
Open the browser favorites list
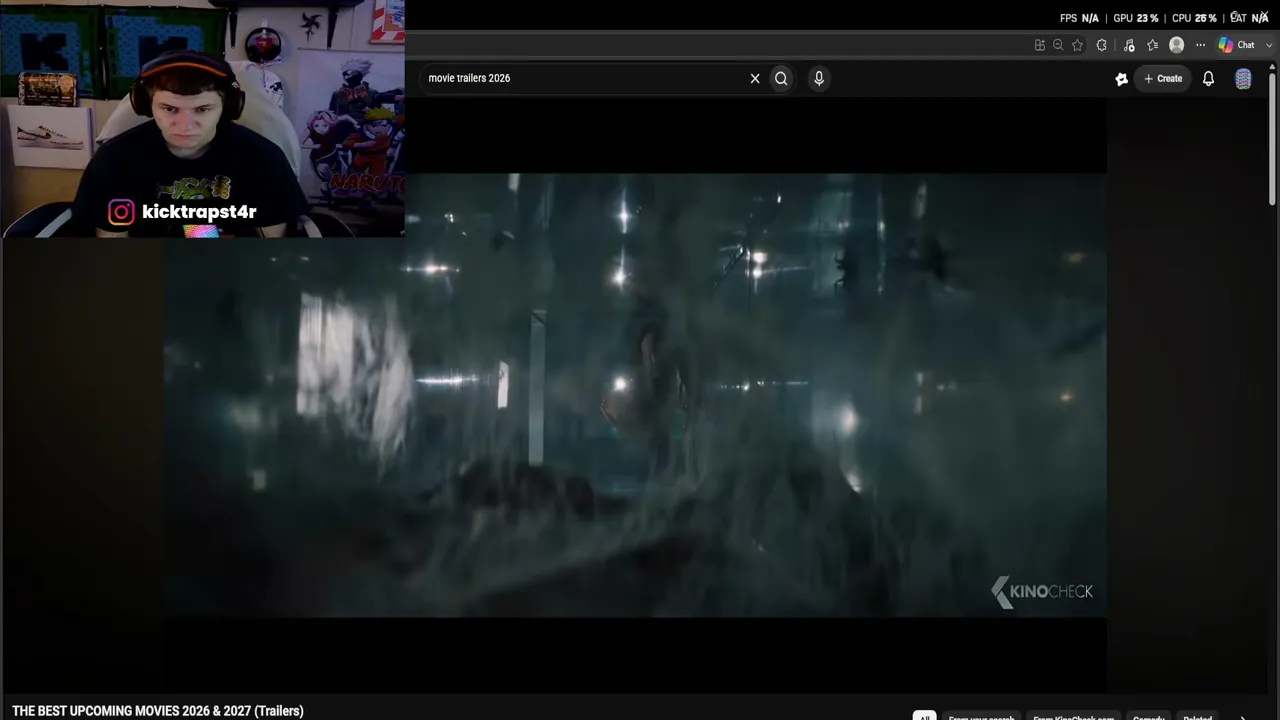[x=1153, y=45]
